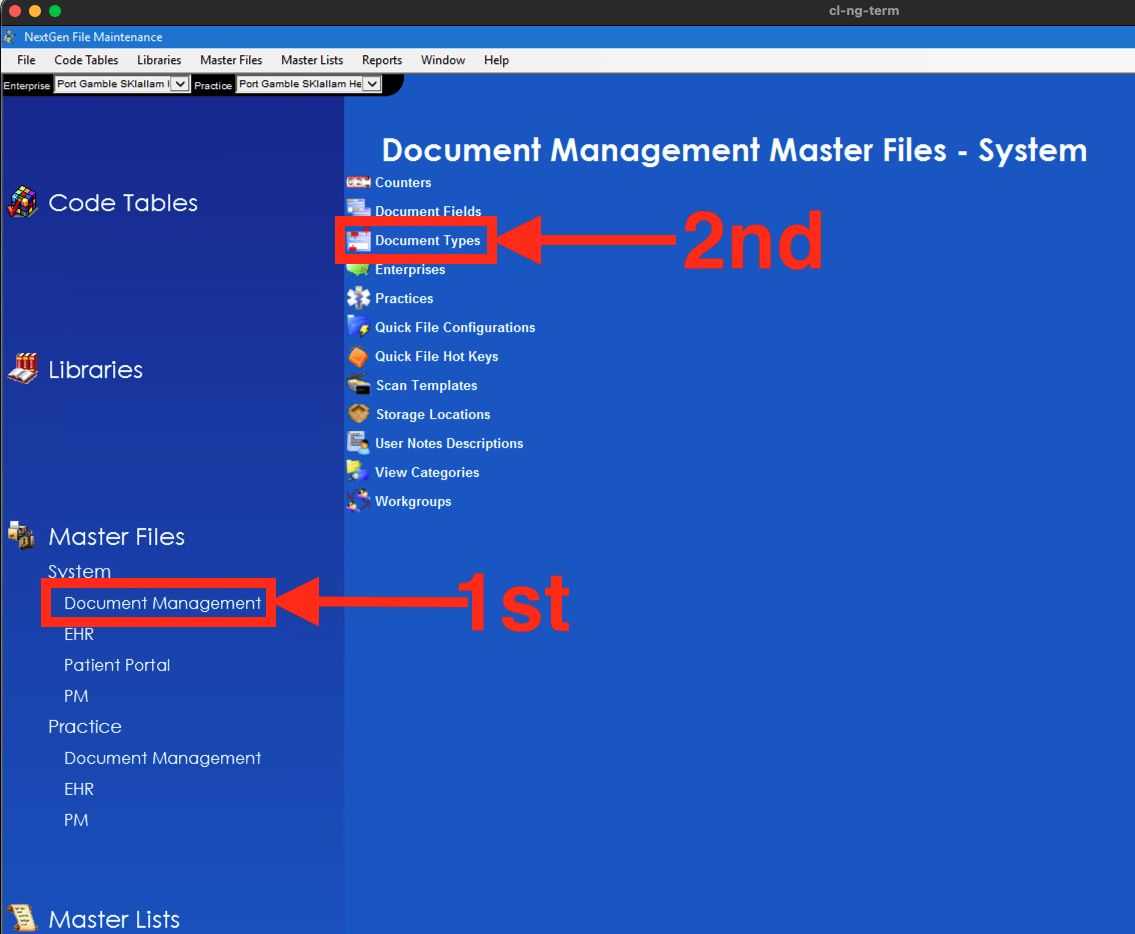Open the Scan Templates link

426,385
